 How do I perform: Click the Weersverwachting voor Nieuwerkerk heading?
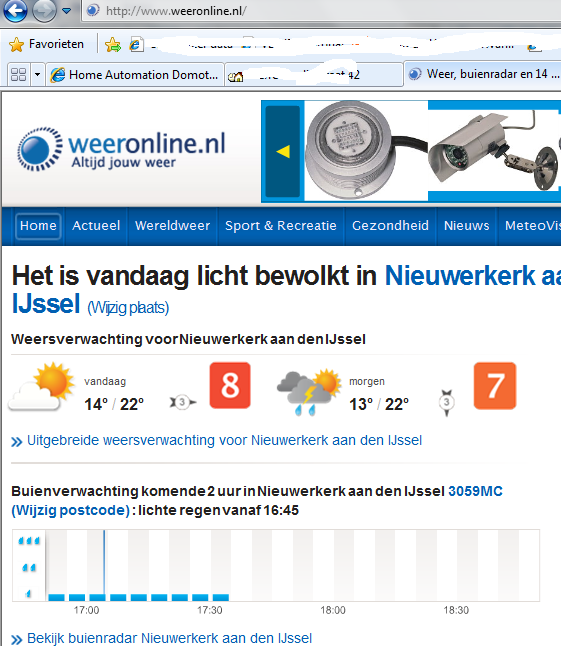188,339
